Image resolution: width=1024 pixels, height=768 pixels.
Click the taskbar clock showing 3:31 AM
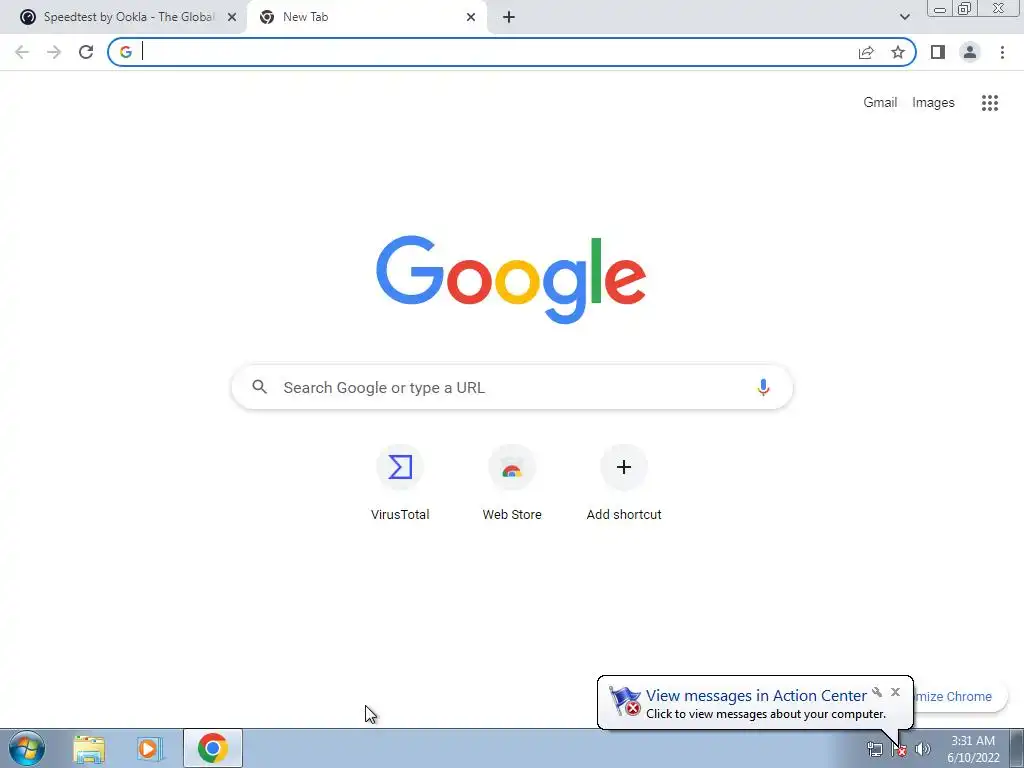973,749
